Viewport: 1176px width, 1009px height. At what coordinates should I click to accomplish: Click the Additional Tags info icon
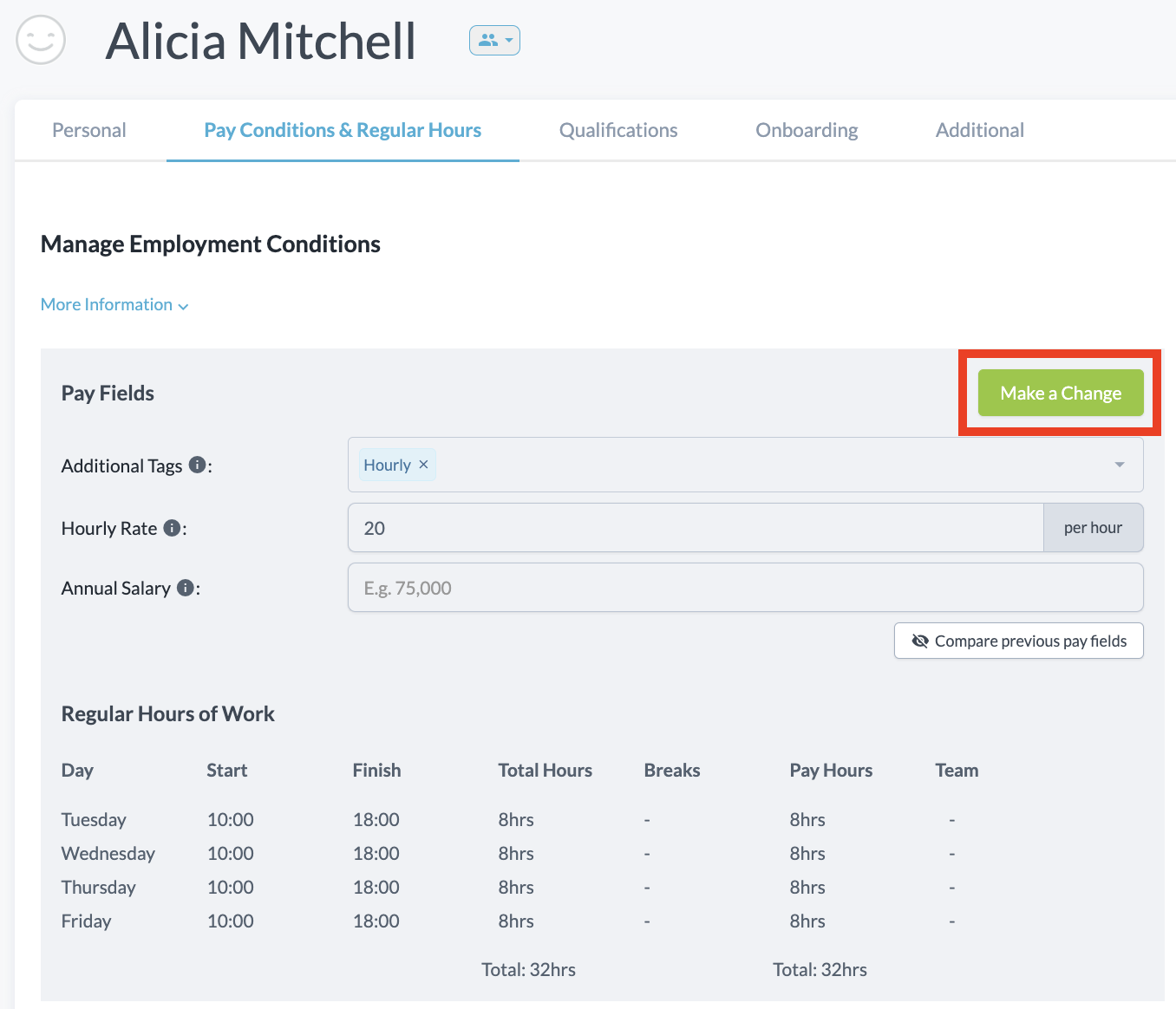pyautogui.click(x=197, y=465)
